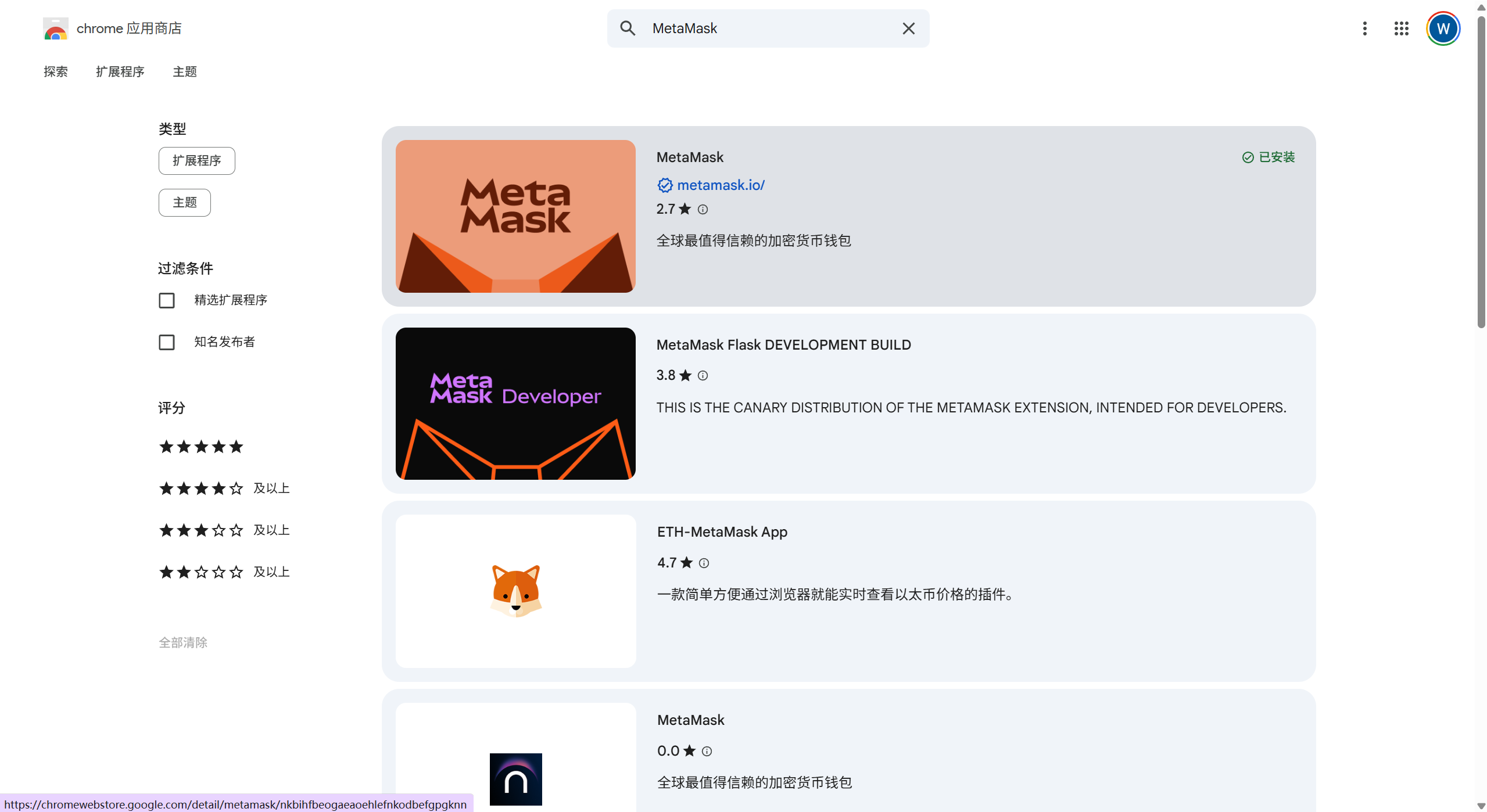Open the installed MetaMask extension title
The width and height of the screenshot is (1487, 812).
coord(690,157)
